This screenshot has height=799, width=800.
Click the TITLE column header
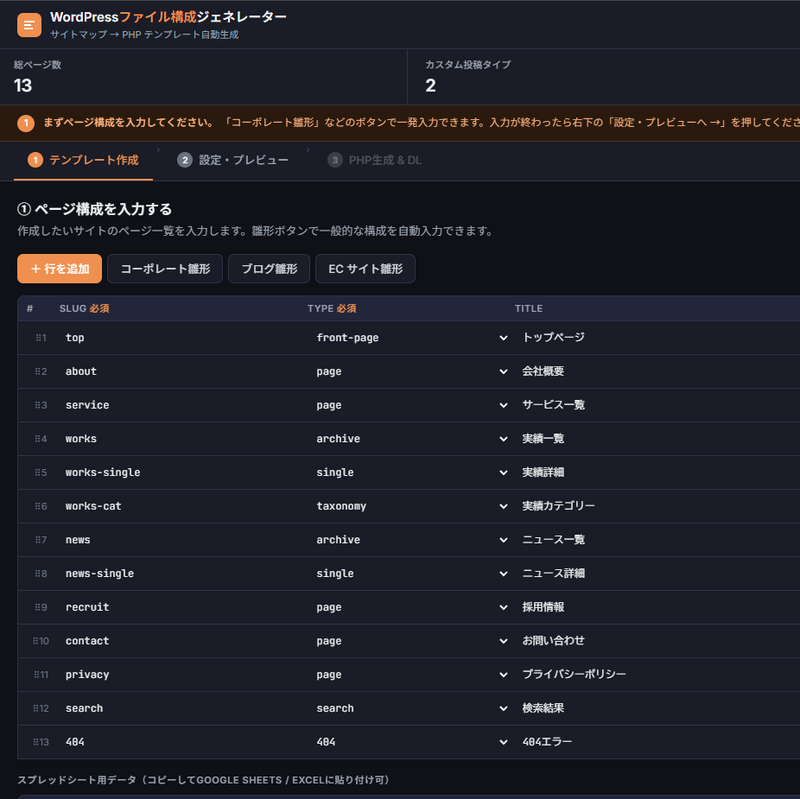(x=529, y=308)
